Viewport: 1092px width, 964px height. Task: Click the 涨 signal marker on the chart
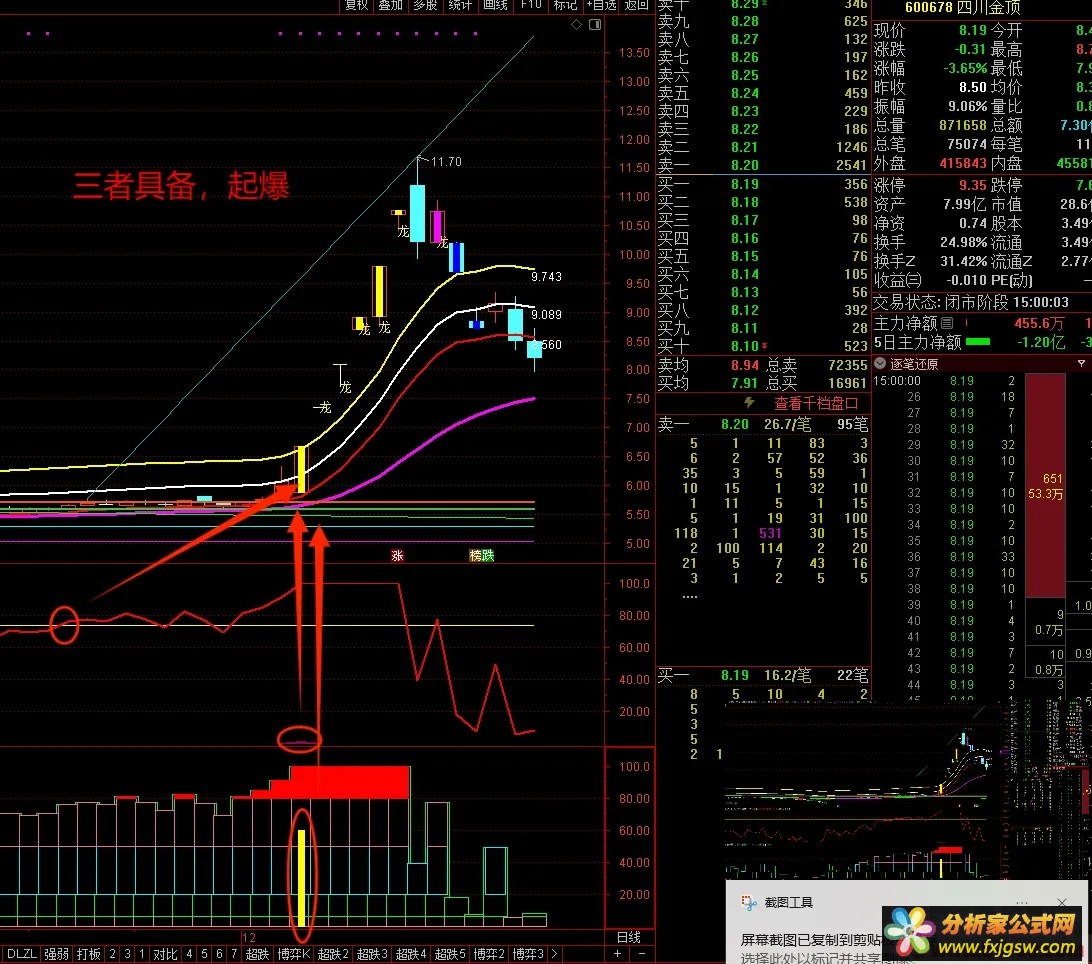coord(397,556)
